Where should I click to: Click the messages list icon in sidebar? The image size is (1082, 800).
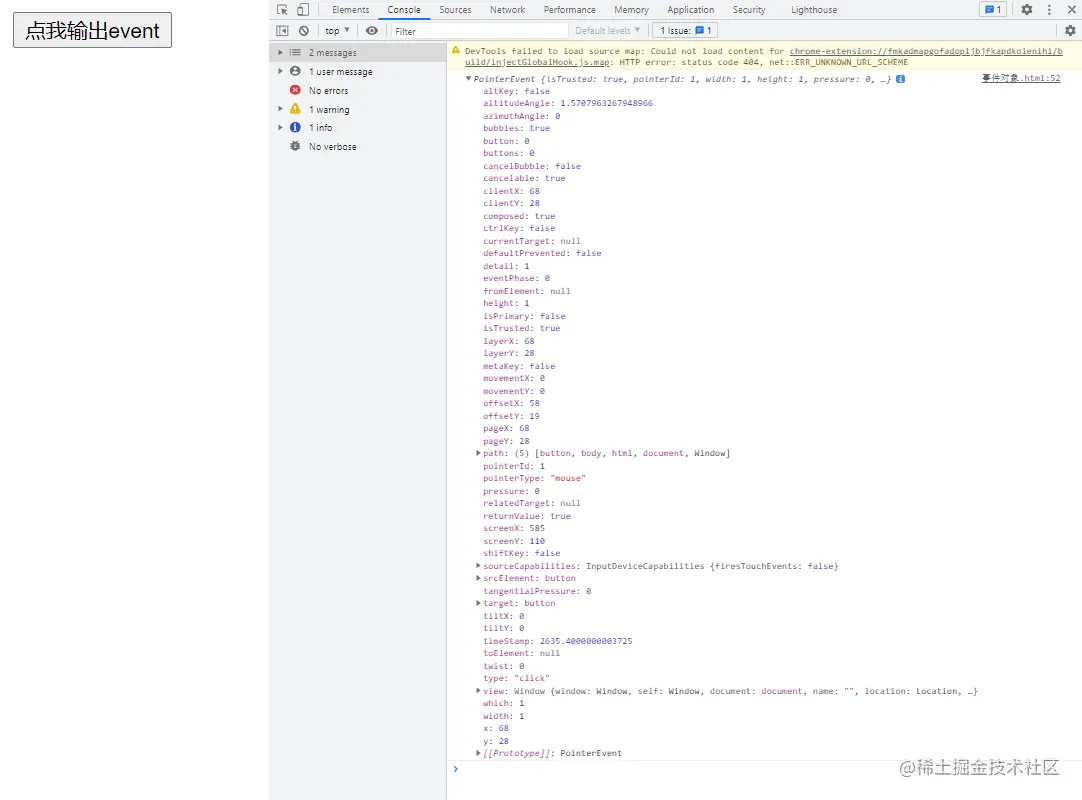[x=295, y=52]
